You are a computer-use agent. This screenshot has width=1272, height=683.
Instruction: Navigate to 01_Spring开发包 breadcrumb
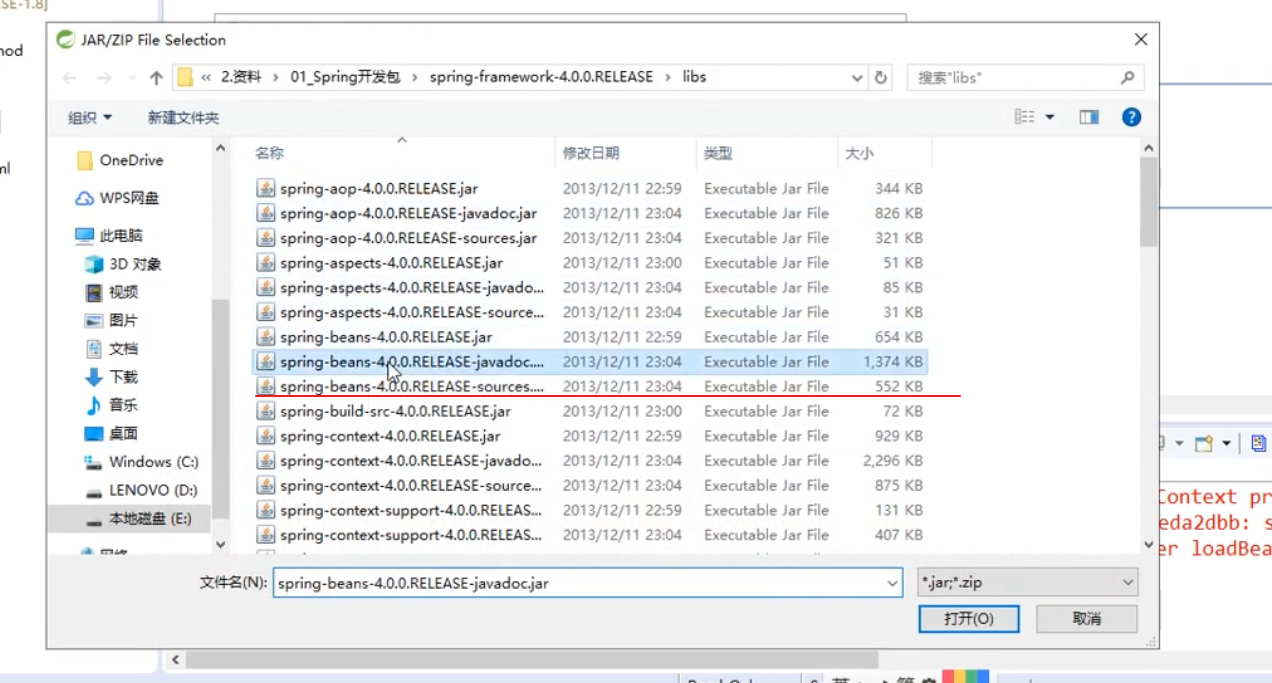(346, 77)
